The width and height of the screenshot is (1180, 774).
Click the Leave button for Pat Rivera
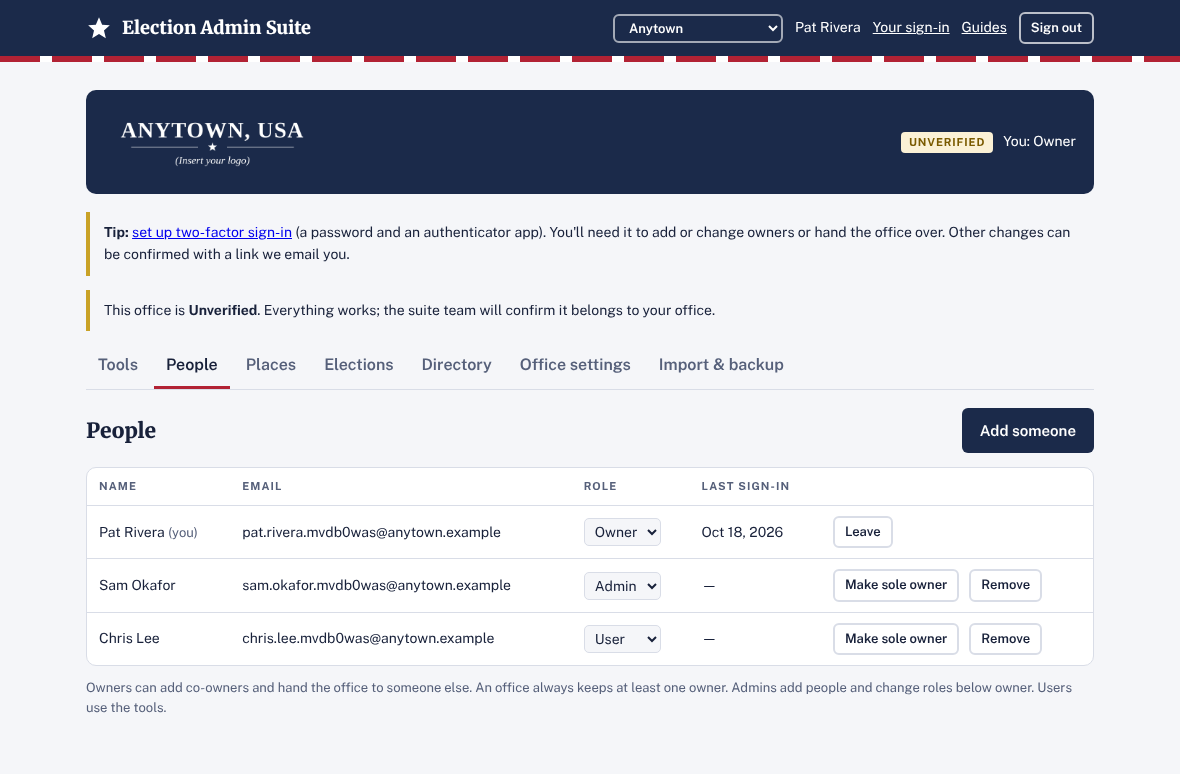(x=862, y=532)
